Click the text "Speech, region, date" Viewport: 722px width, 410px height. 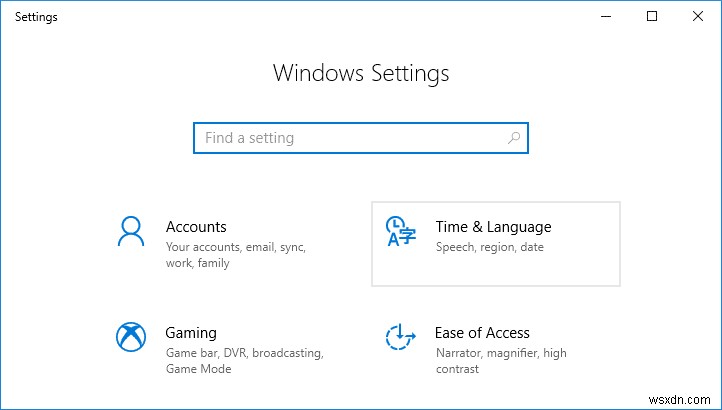[x=489, y=247]
